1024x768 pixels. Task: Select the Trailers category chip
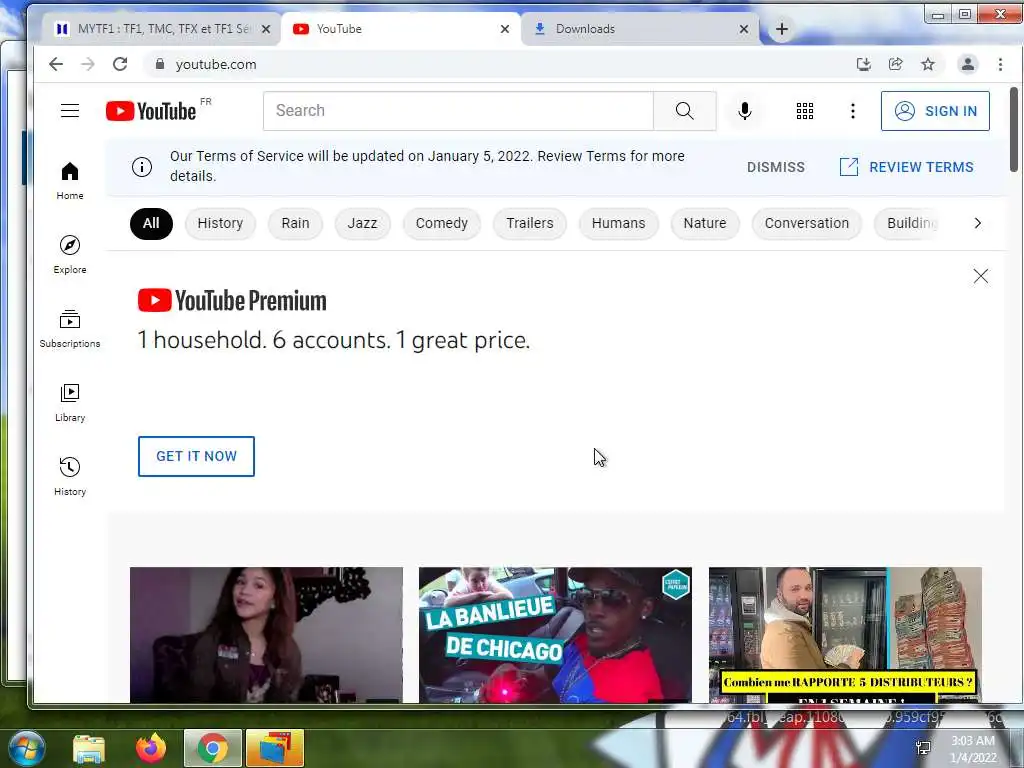point(530,223)
